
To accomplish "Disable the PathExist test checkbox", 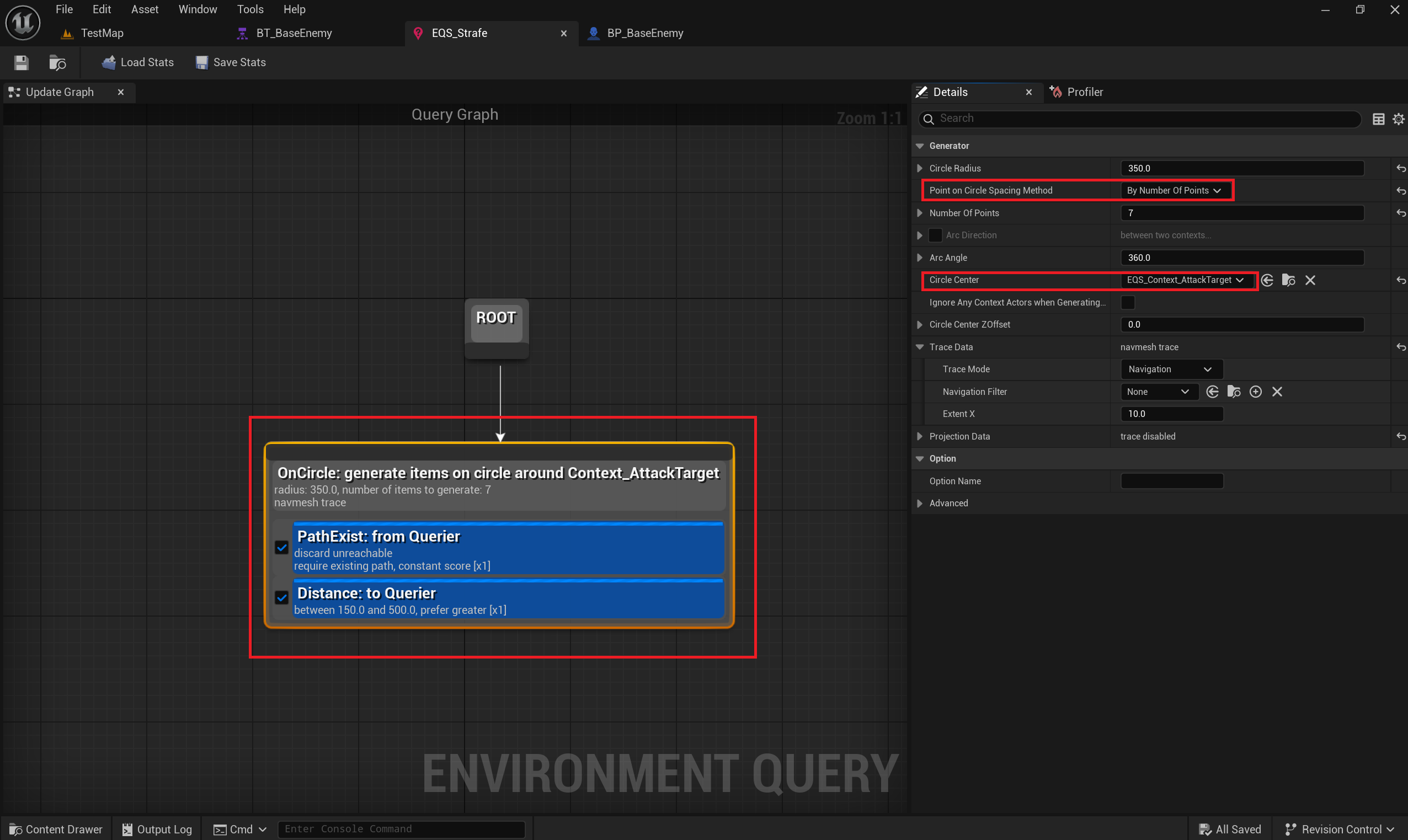I will click(281, 547).
